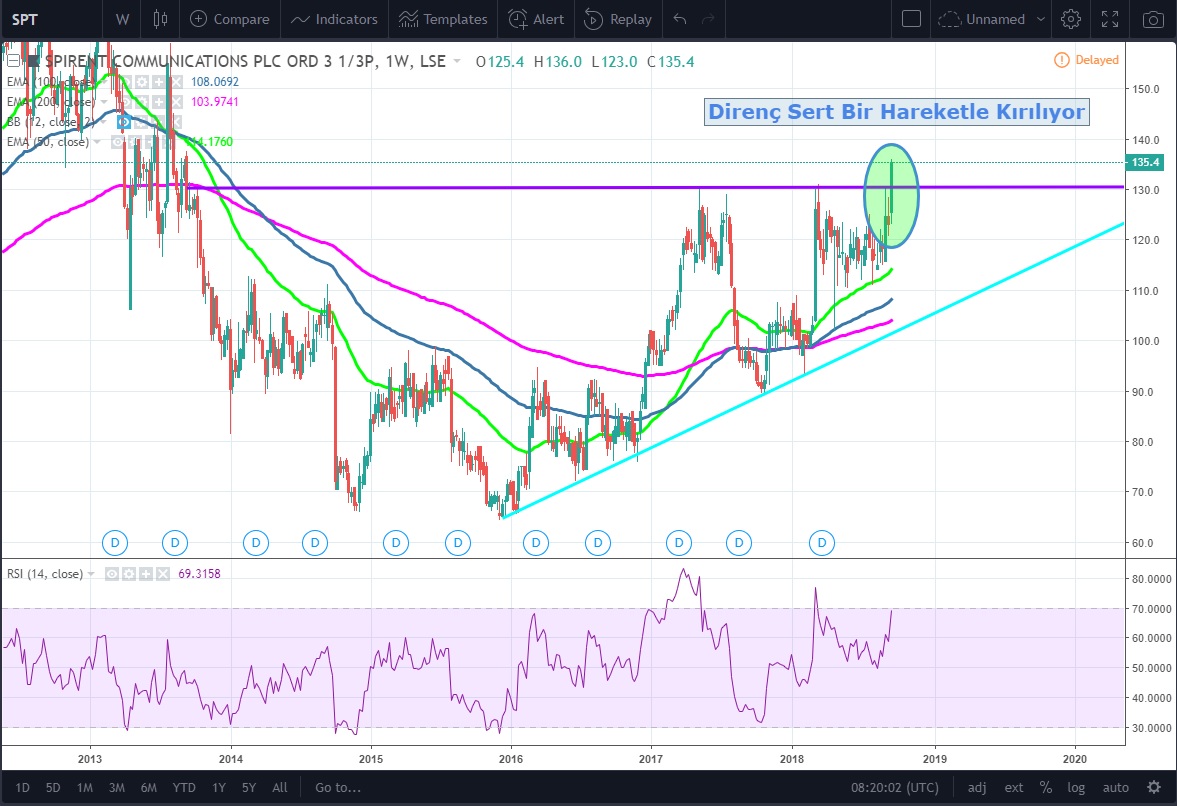Open bottom-right chart settings gear

(x=1154, y=787)
